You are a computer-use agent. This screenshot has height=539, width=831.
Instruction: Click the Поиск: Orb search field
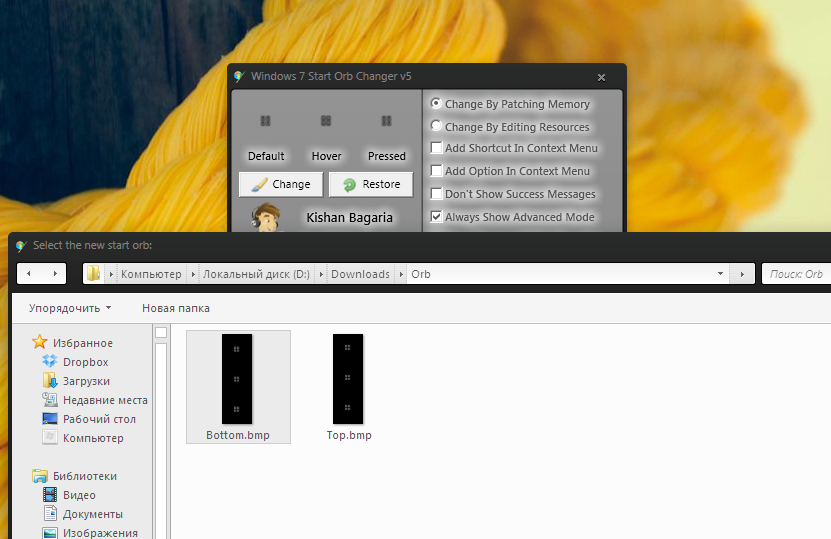point(797,273)
